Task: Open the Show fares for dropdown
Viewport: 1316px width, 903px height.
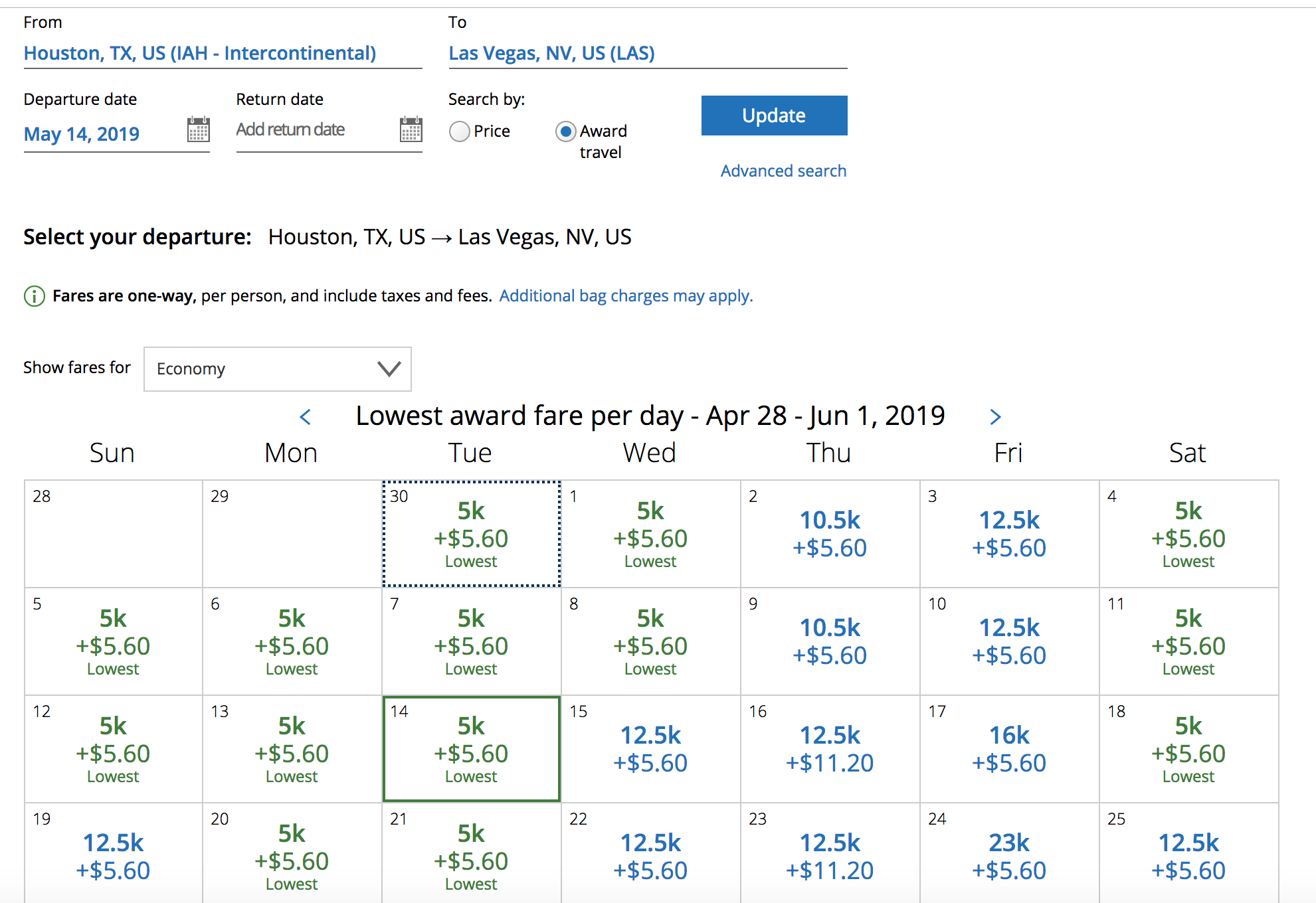Action: [x=277, y=369]
